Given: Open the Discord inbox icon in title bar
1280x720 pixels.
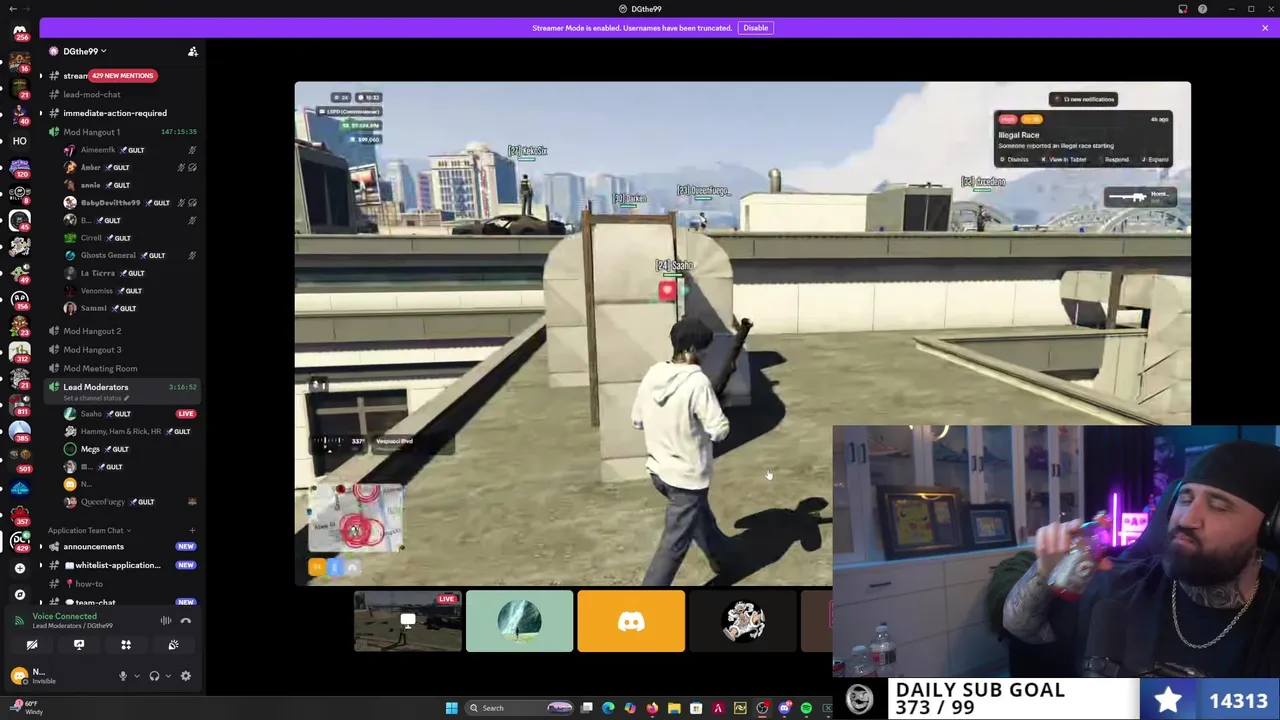Looking at the screenshot, I should tap(1183, 9).
